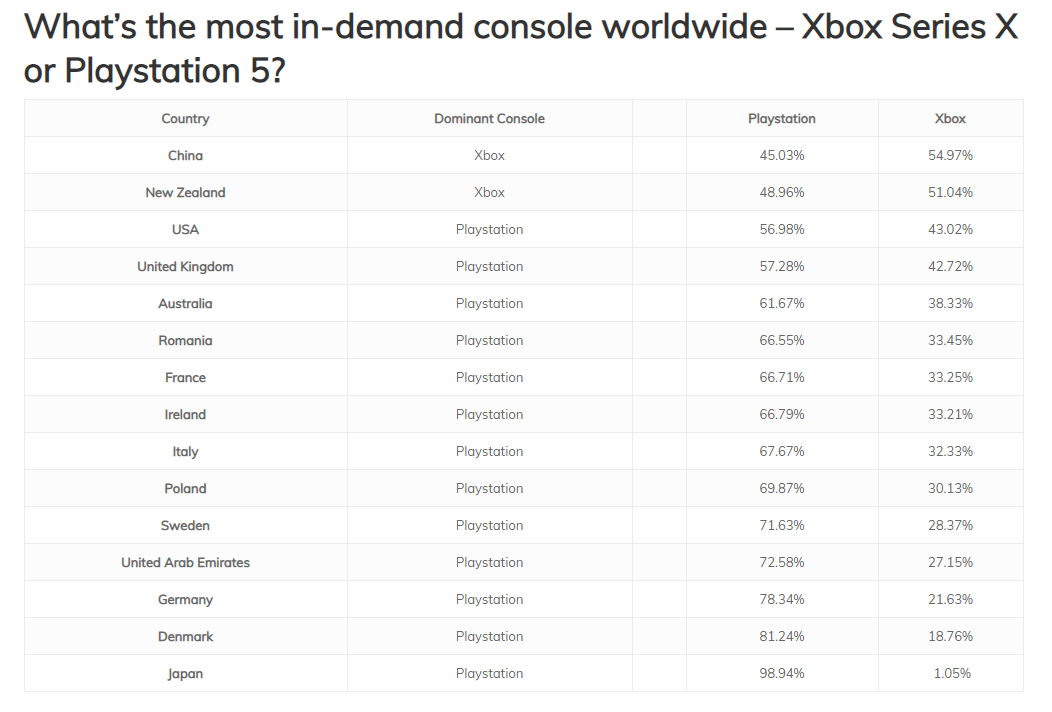Click Denmark's 81.24% Playstation share

tap(781, 636)
